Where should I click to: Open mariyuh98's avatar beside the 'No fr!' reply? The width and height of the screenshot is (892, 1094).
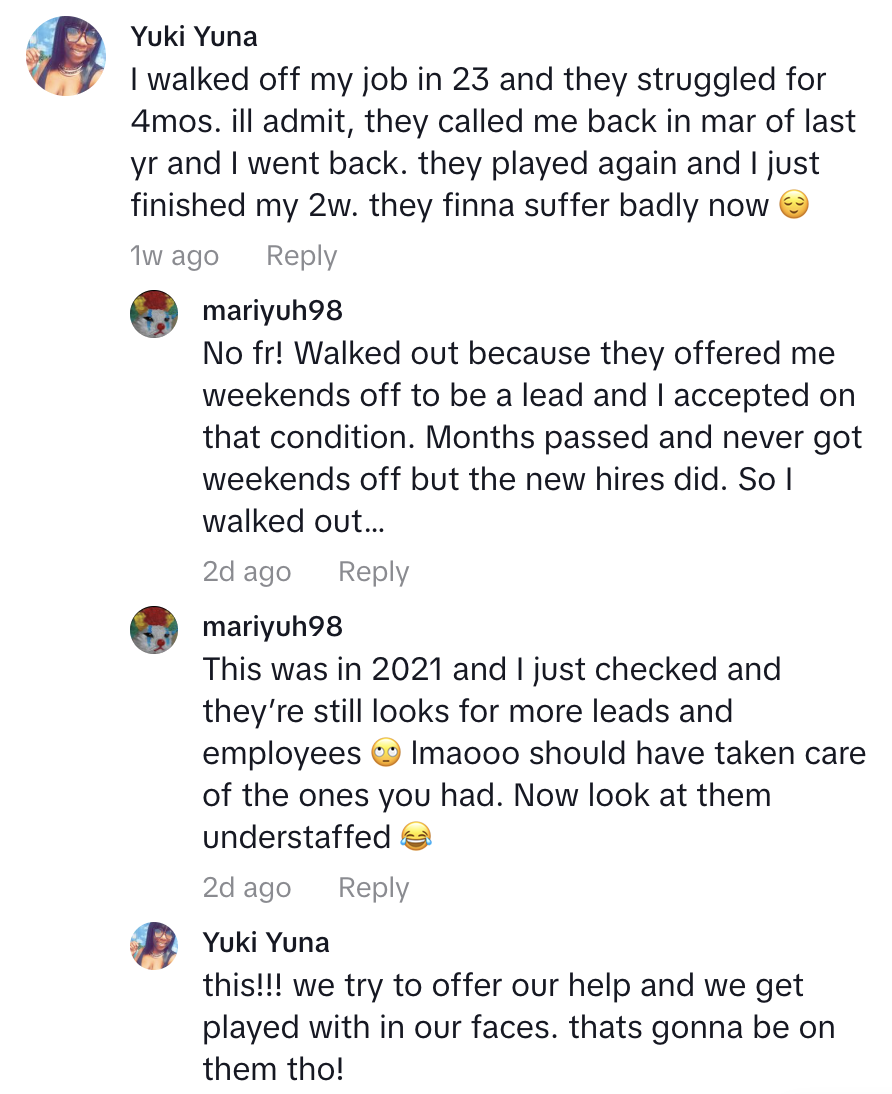[154, 314]
